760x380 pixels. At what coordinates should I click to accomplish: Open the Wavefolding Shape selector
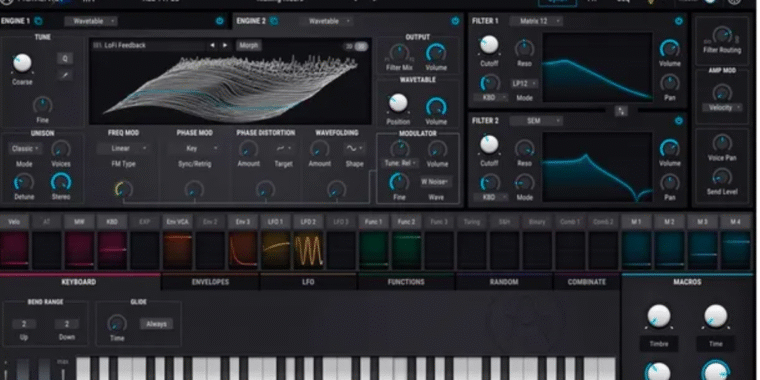click(x=354, y=149)
